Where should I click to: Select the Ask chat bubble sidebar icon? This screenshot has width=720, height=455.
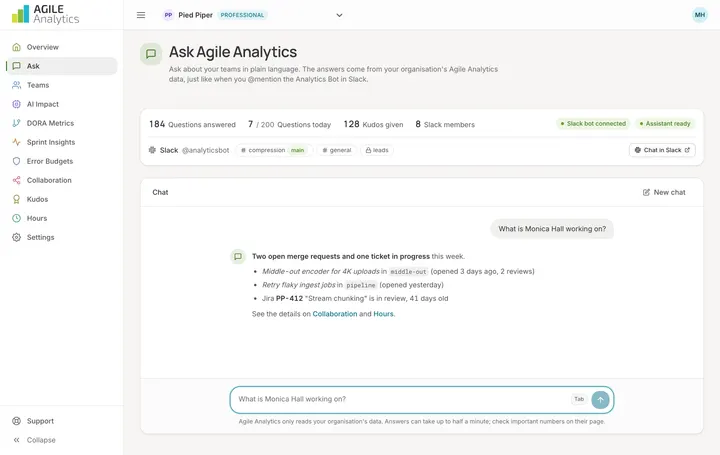[17, 66]
